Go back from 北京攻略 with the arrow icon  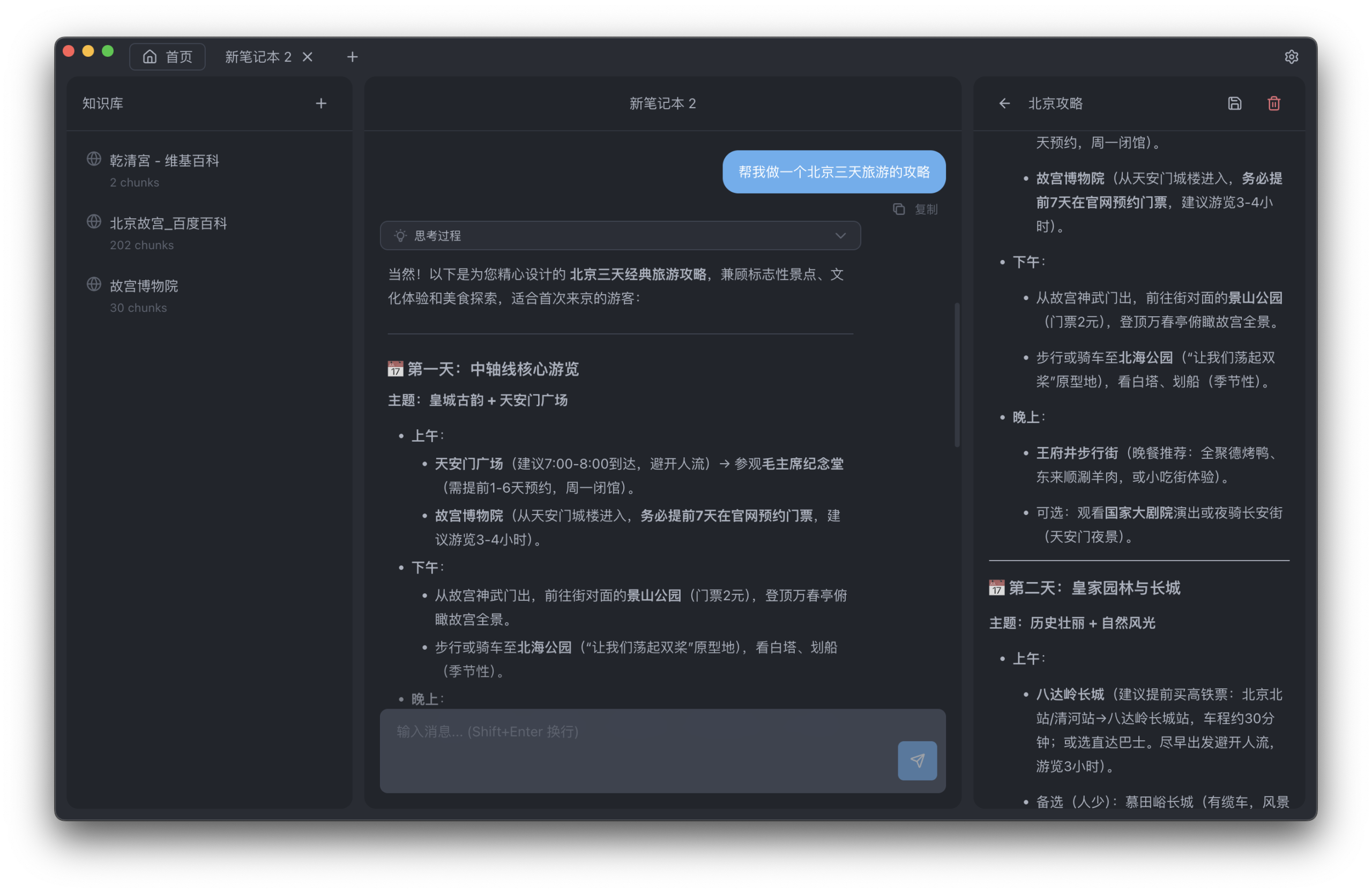click(x=1004, y=103)
